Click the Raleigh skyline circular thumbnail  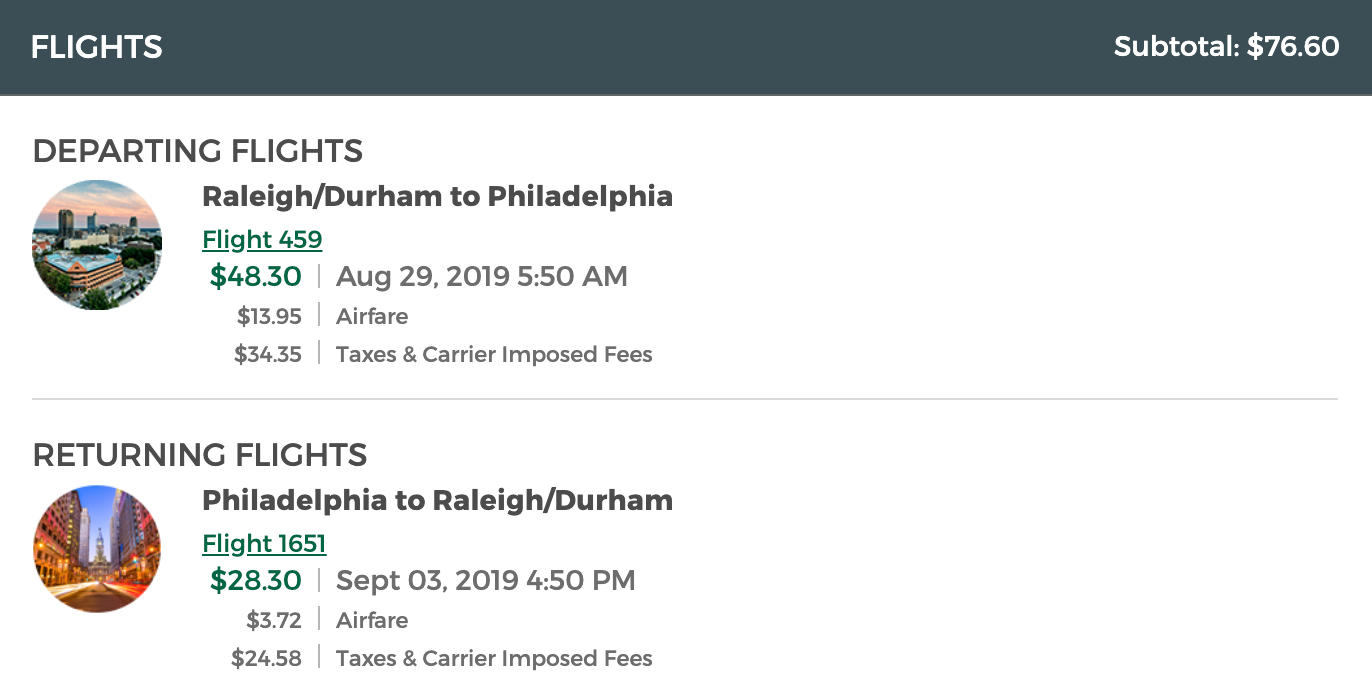click(97, 245)
